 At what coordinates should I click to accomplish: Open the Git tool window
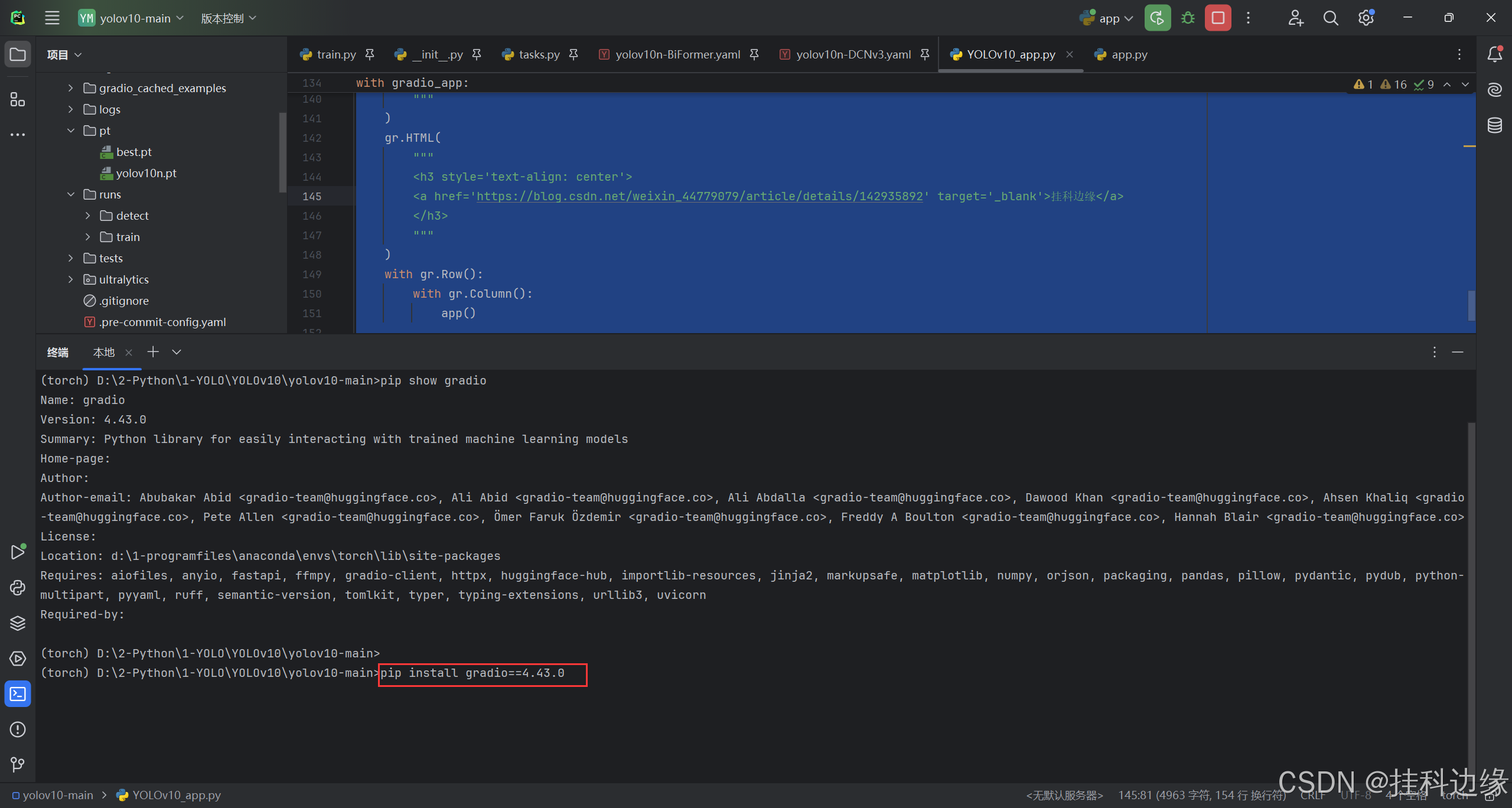(x=18, y=765)
